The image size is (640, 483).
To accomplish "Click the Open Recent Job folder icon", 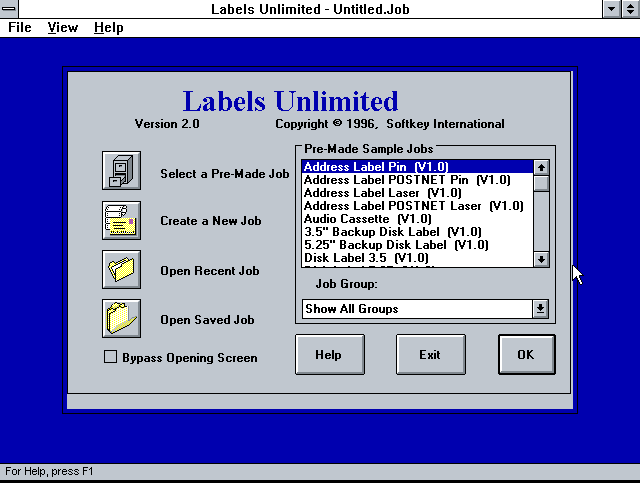I will click(x=121, y=269).
